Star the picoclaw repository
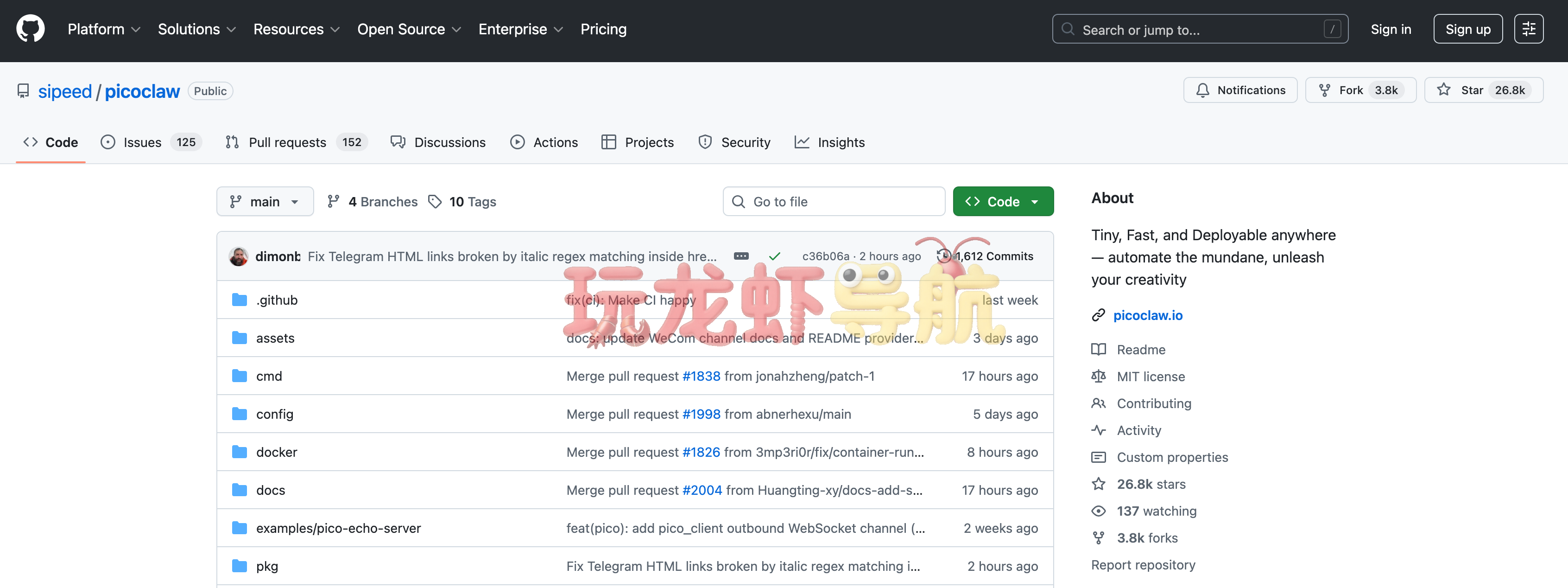1568x588 pixels. pyautogui.click(x=1483, y=90)
